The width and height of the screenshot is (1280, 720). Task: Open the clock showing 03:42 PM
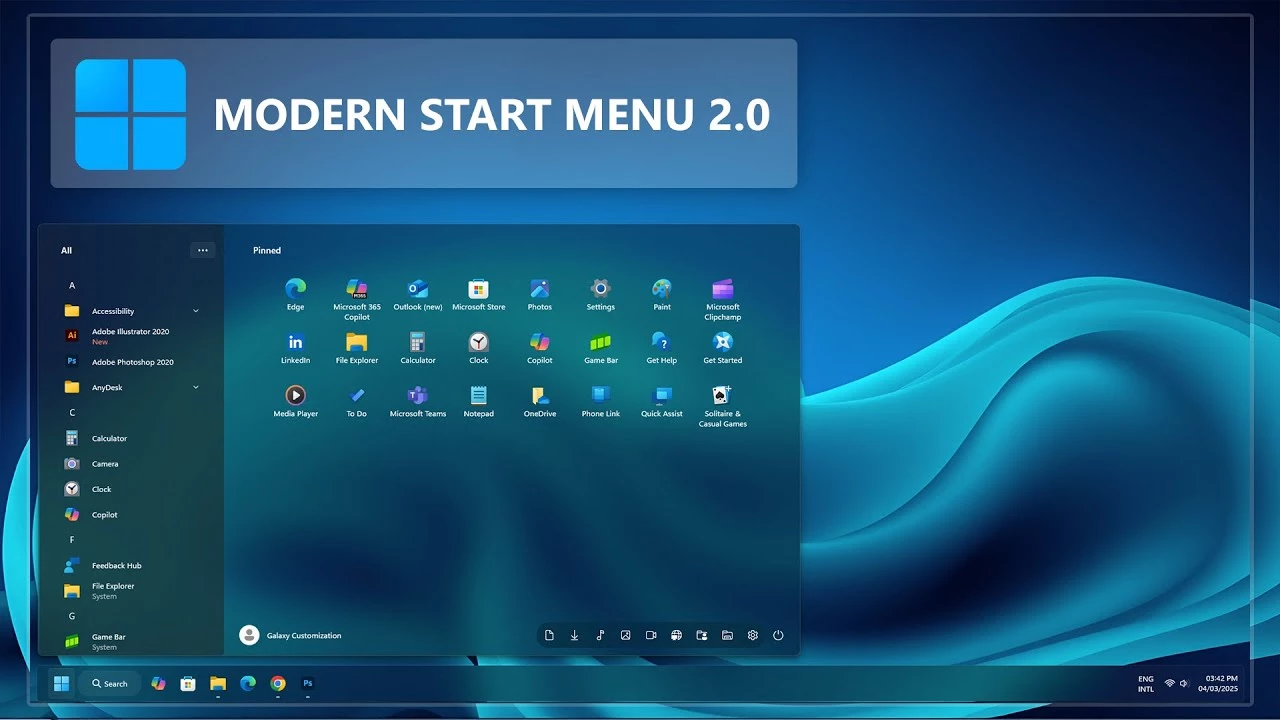pyautogui.click(x=1219, y=684)
